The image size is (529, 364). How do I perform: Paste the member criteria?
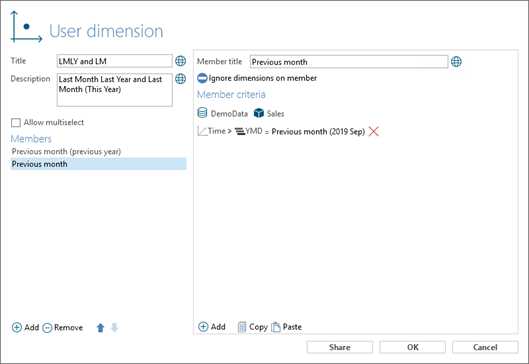pos(286,327)
